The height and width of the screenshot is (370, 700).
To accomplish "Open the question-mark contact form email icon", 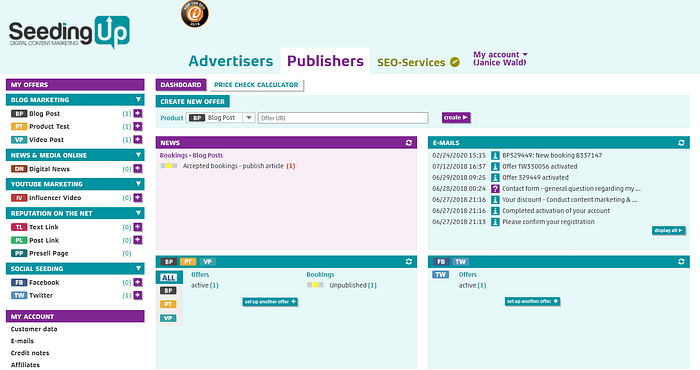I will click(495, 189).
